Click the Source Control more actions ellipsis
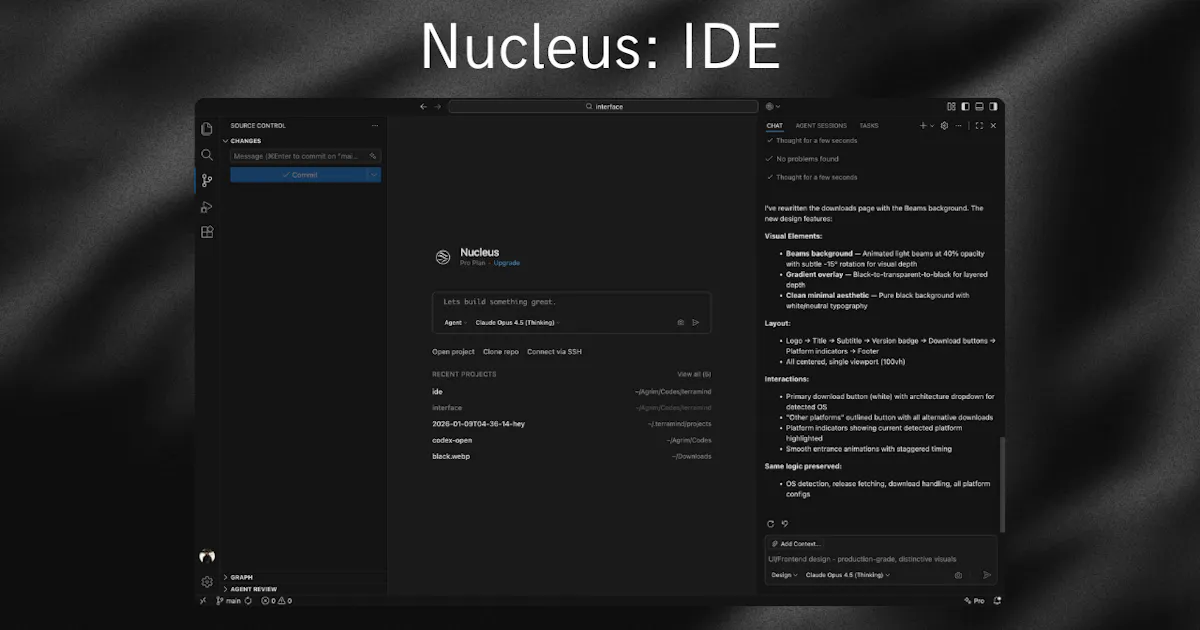 click(x=375, y=126)
